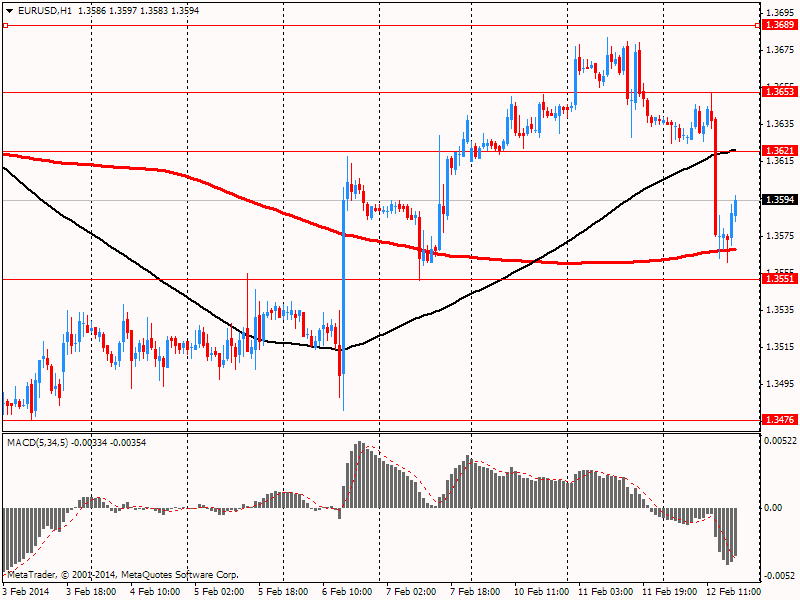Click the 3 Feb 2014 time label
This screenshot has height=600, width=800.
pos(26,591)
